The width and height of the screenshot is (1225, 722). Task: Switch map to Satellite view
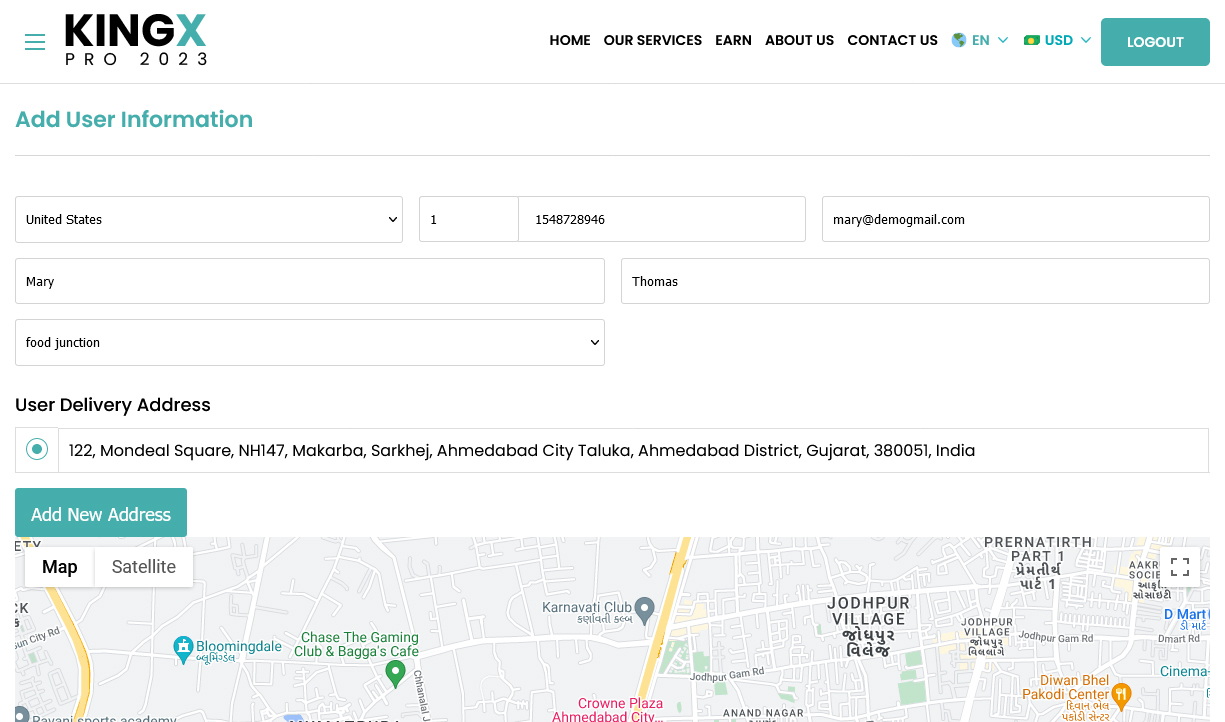[x=143, y=567]
